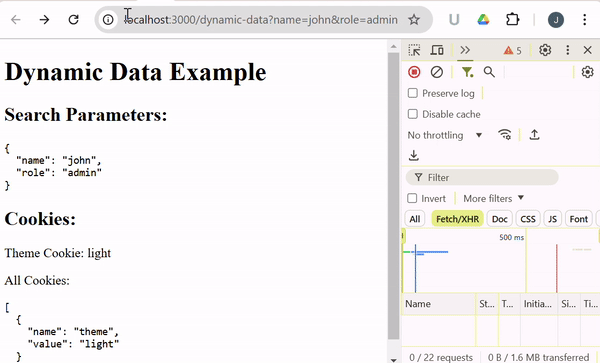Open Network panel settings gear

(587, 72)
